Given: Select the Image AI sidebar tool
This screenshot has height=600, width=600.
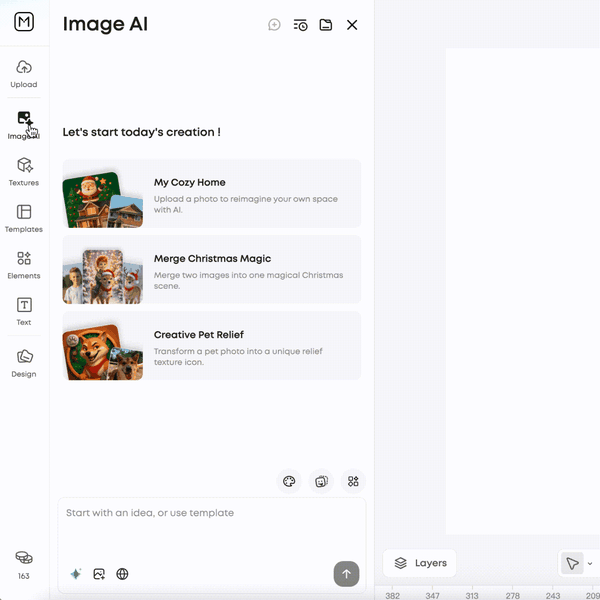Looking at the screenshot, I should tap(24, 125).
